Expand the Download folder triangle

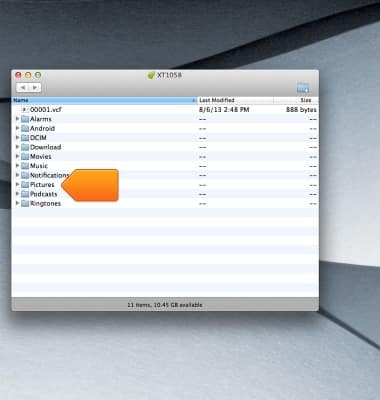coord(17,147)
